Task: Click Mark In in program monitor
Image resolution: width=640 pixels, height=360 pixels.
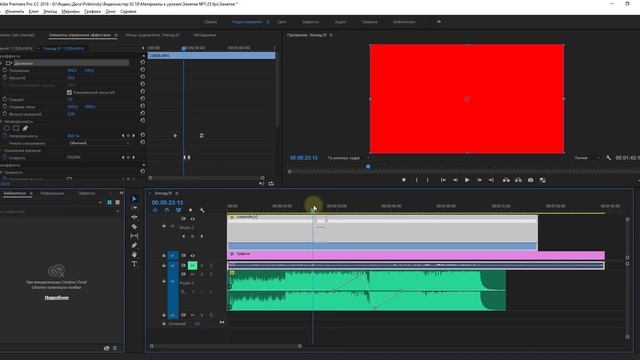Action: click(x=417, y=180)
